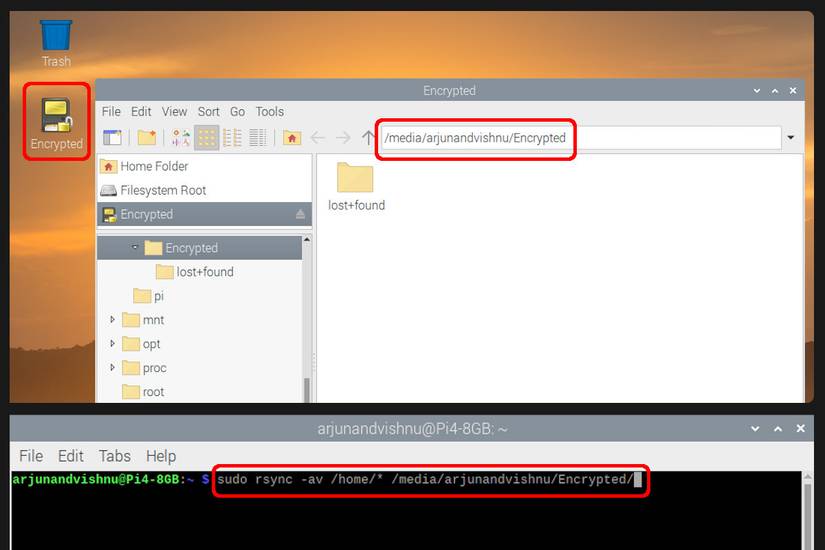Open the terminal Tabs menu
The image size is (825, 550).
pyautogui.click(x=115, y=456)
